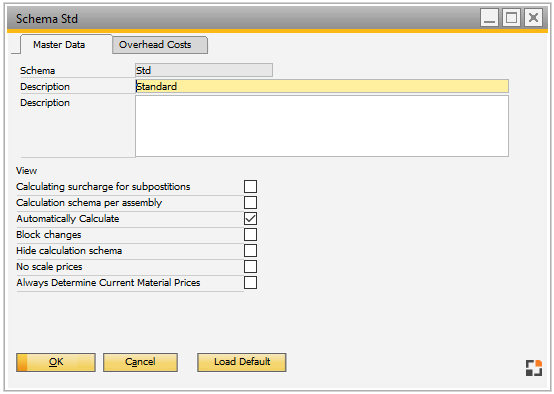Click the Block changes label text
This screenshot has width=554, height=394.
coord(49,235)
